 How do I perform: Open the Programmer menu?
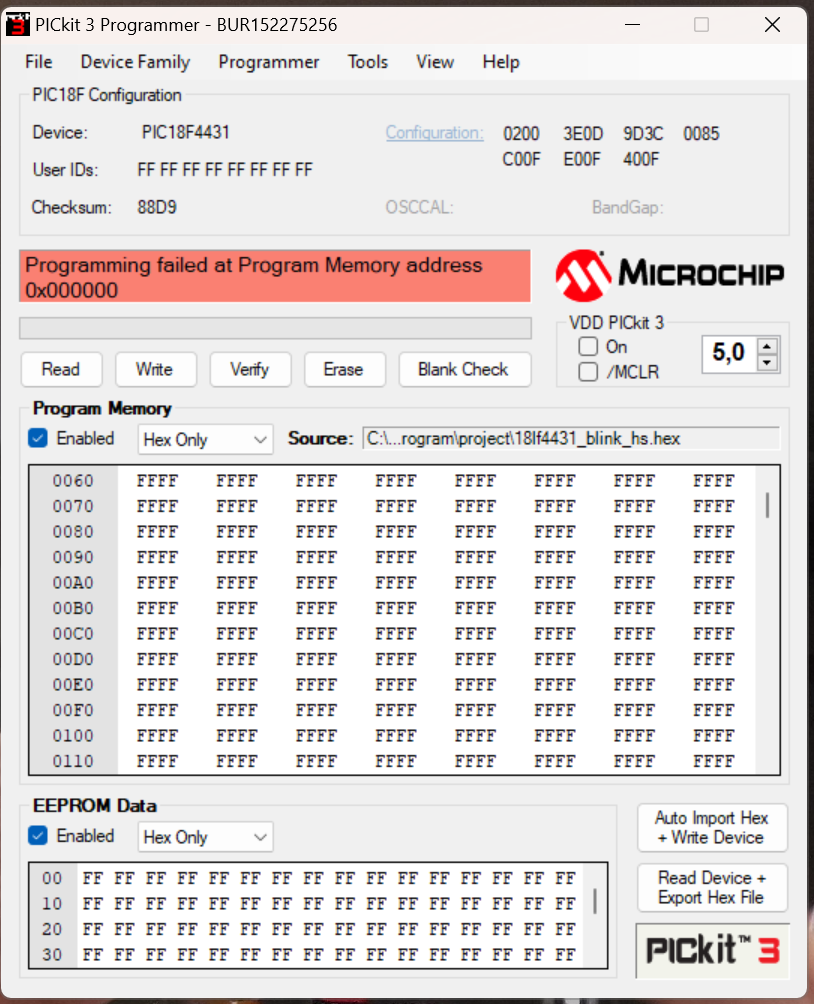click(268, 62)
